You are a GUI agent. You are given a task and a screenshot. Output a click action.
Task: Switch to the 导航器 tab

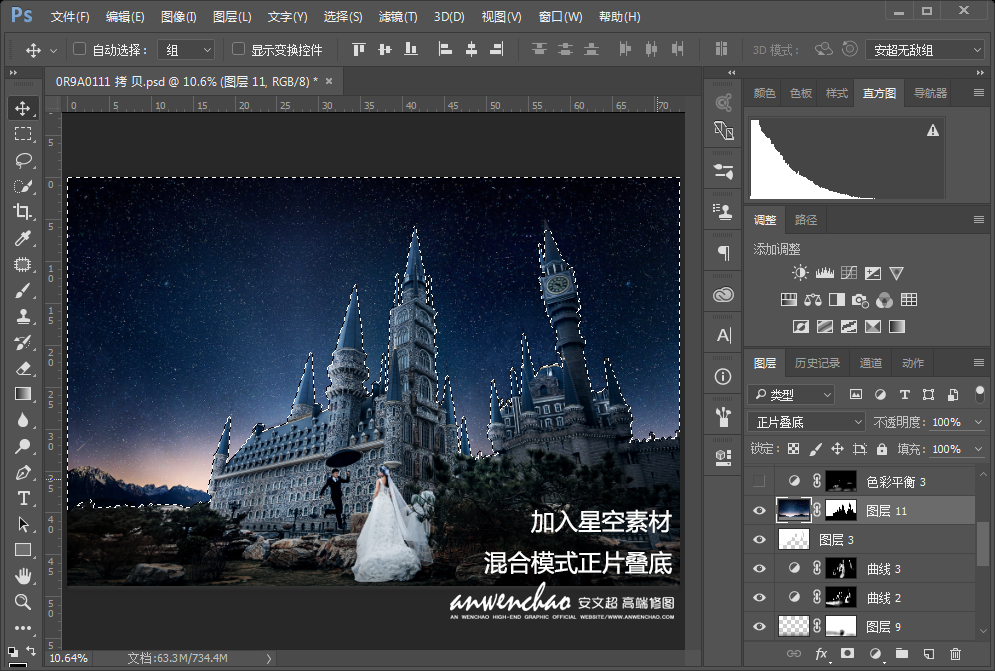pyautogui.click(x=930, y=93)
